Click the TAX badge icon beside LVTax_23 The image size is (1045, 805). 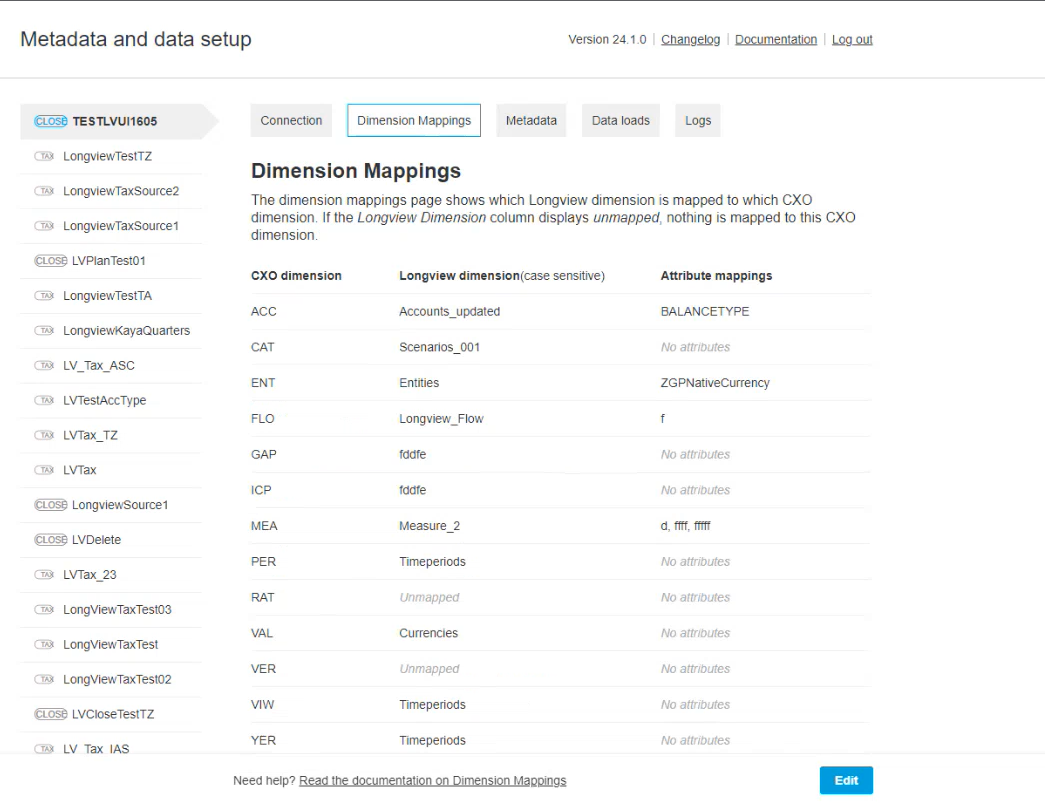(x=44, y=575)
